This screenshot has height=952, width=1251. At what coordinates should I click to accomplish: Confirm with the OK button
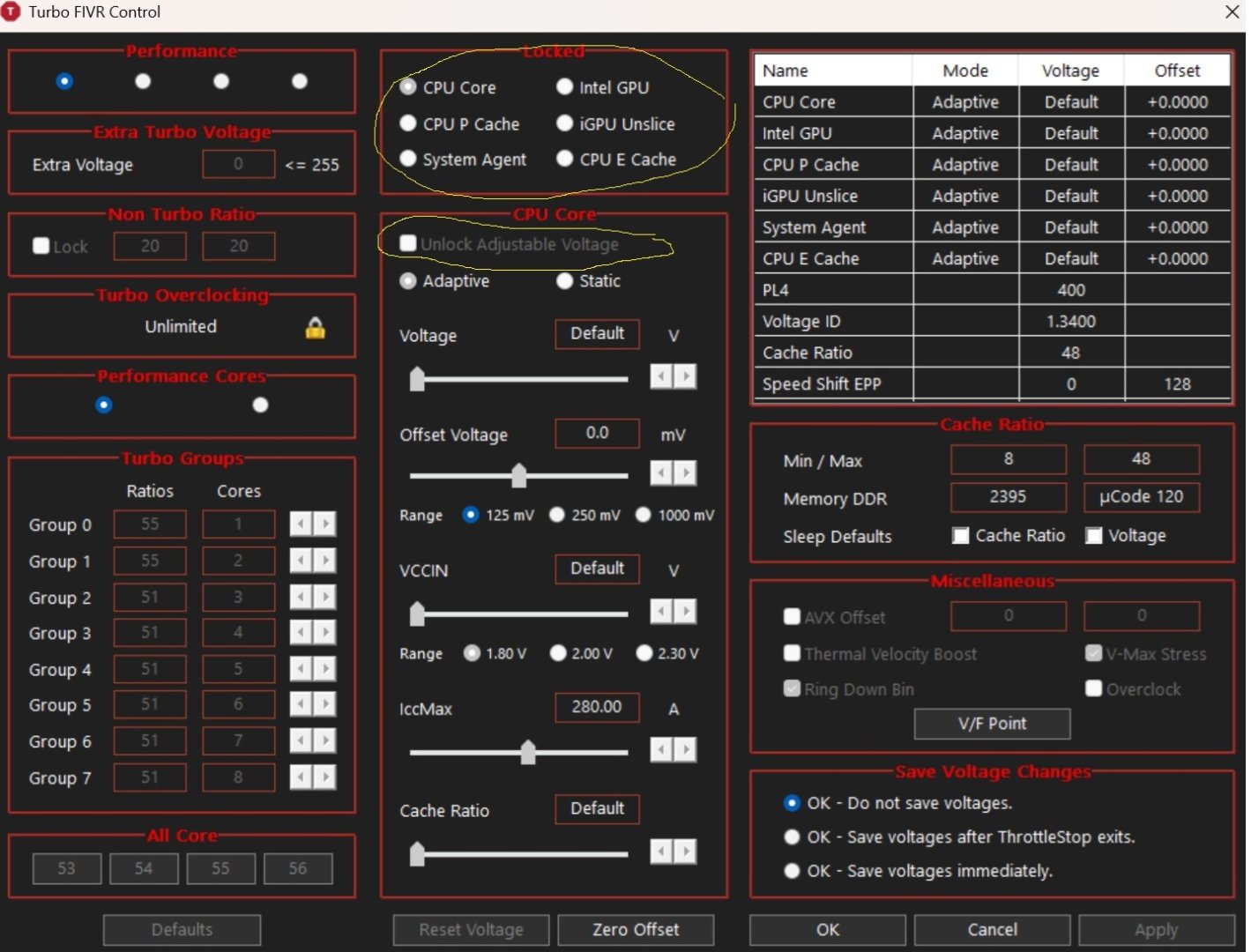pos(827,930)
